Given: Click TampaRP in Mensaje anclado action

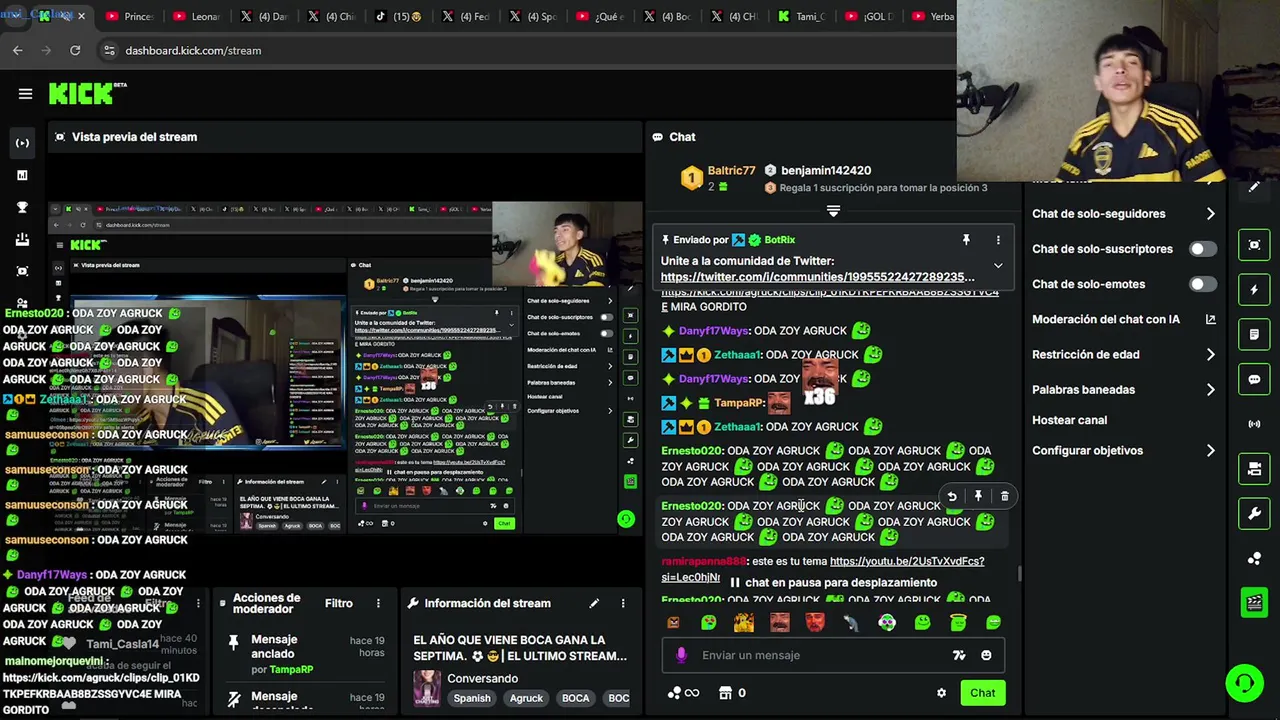Looking at the screenshot, I should click(291, 669).
